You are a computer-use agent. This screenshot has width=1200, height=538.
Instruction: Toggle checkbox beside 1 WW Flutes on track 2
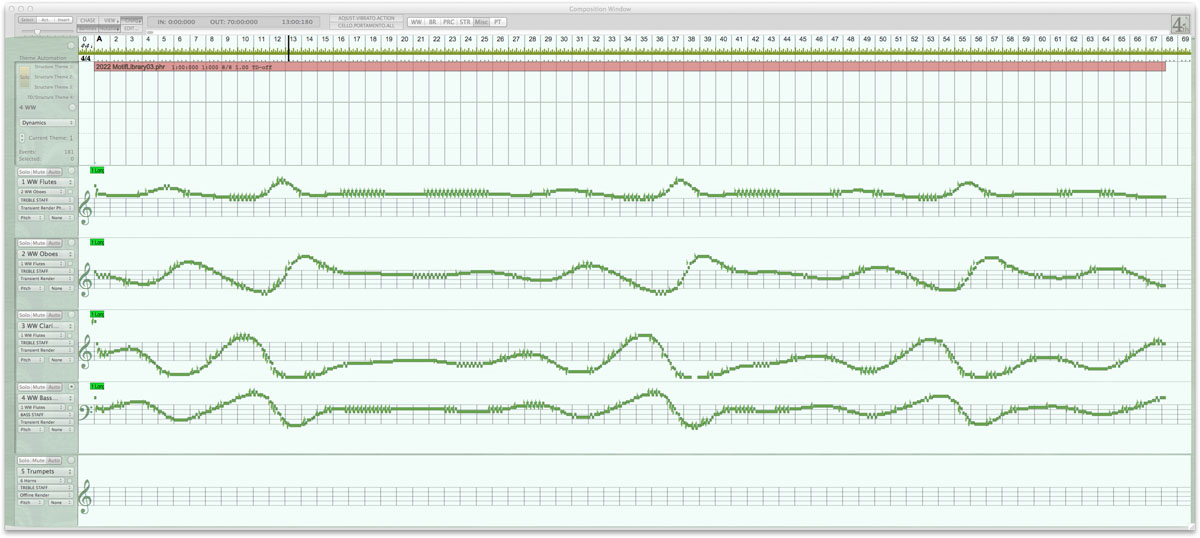tap(70, 264)
